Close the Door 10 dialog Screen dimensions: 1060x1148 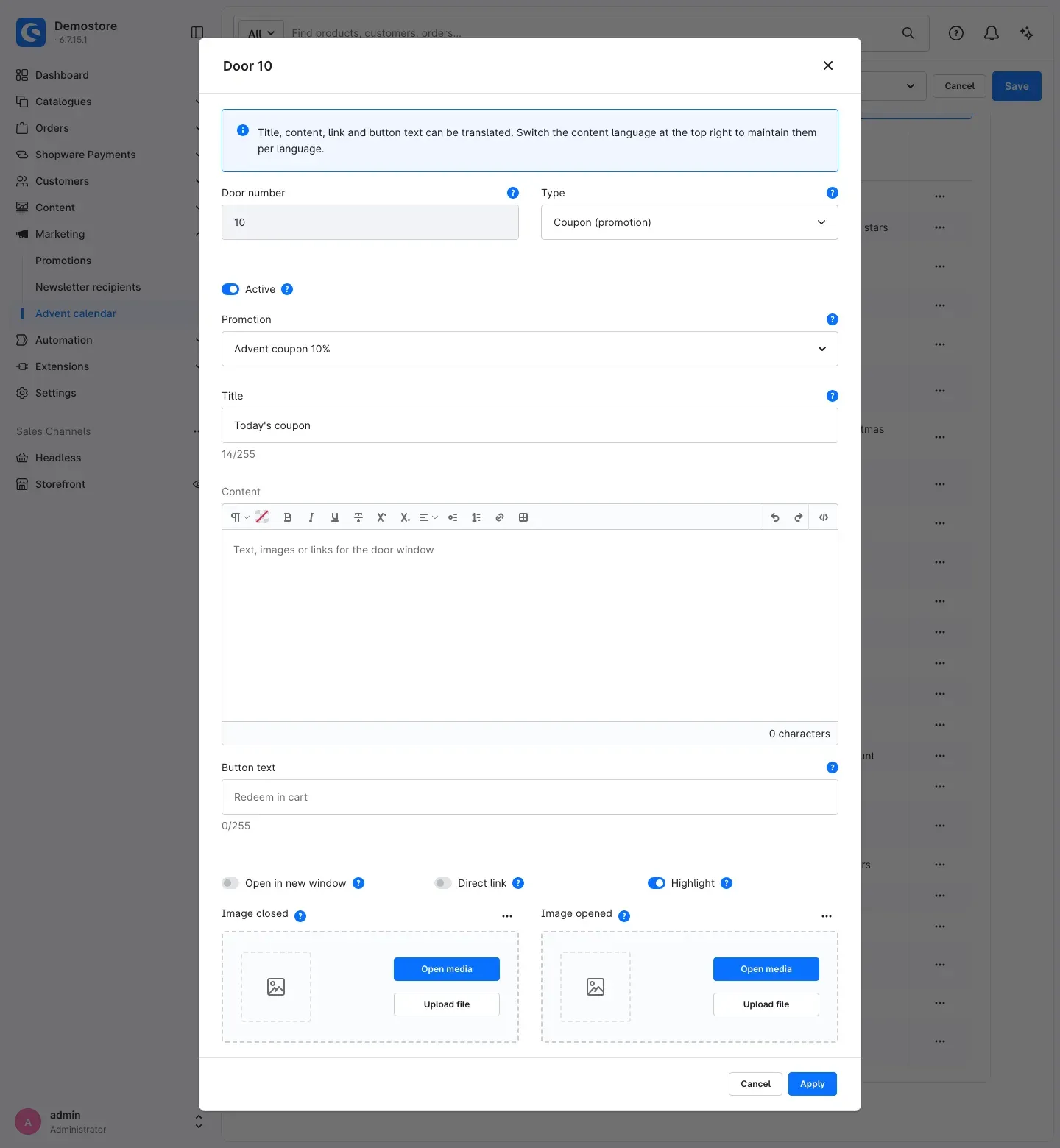coord(828,65)
